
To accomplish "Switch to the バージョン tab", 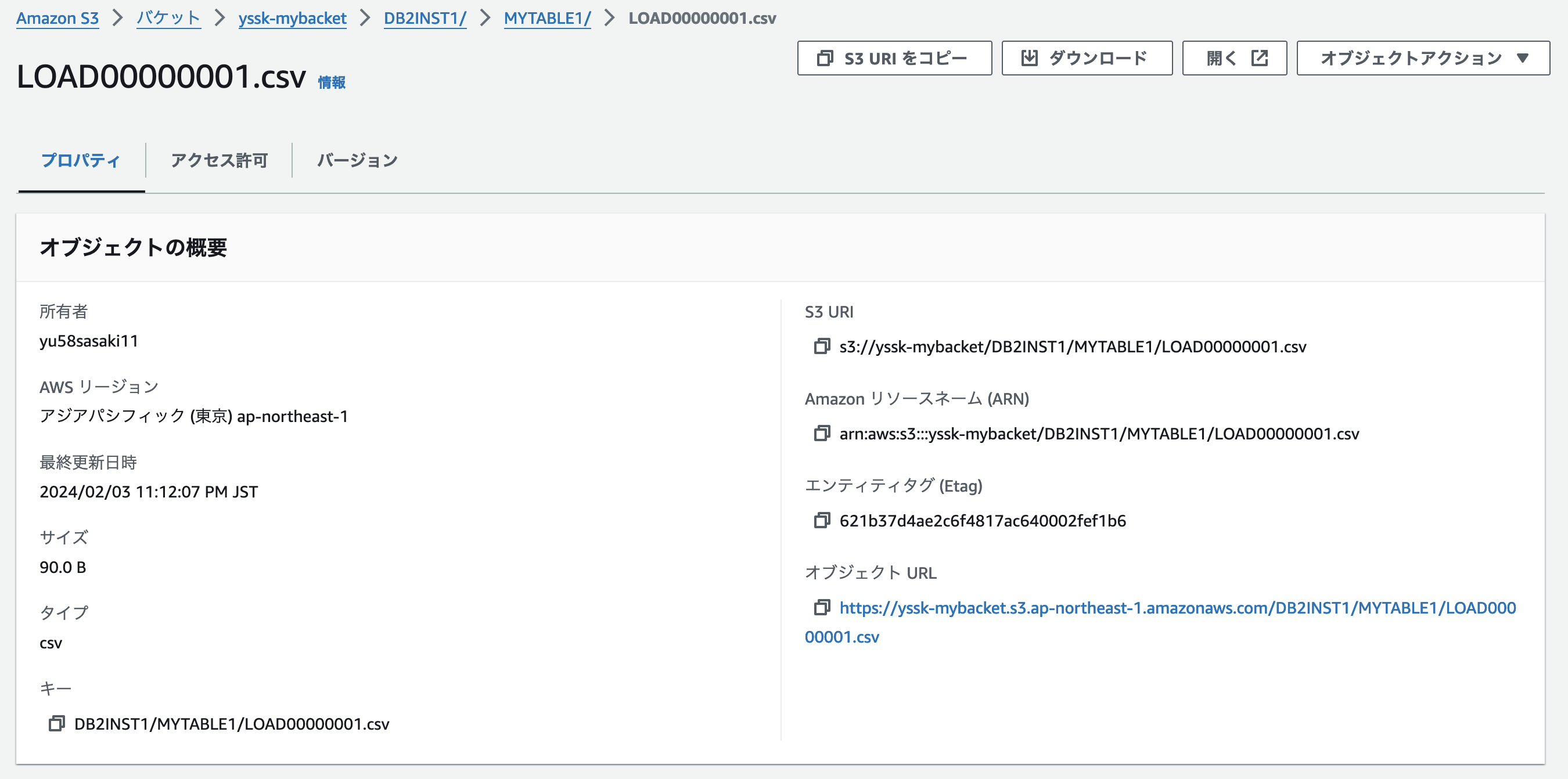I will pyautogui.click(x=357, y=160).
